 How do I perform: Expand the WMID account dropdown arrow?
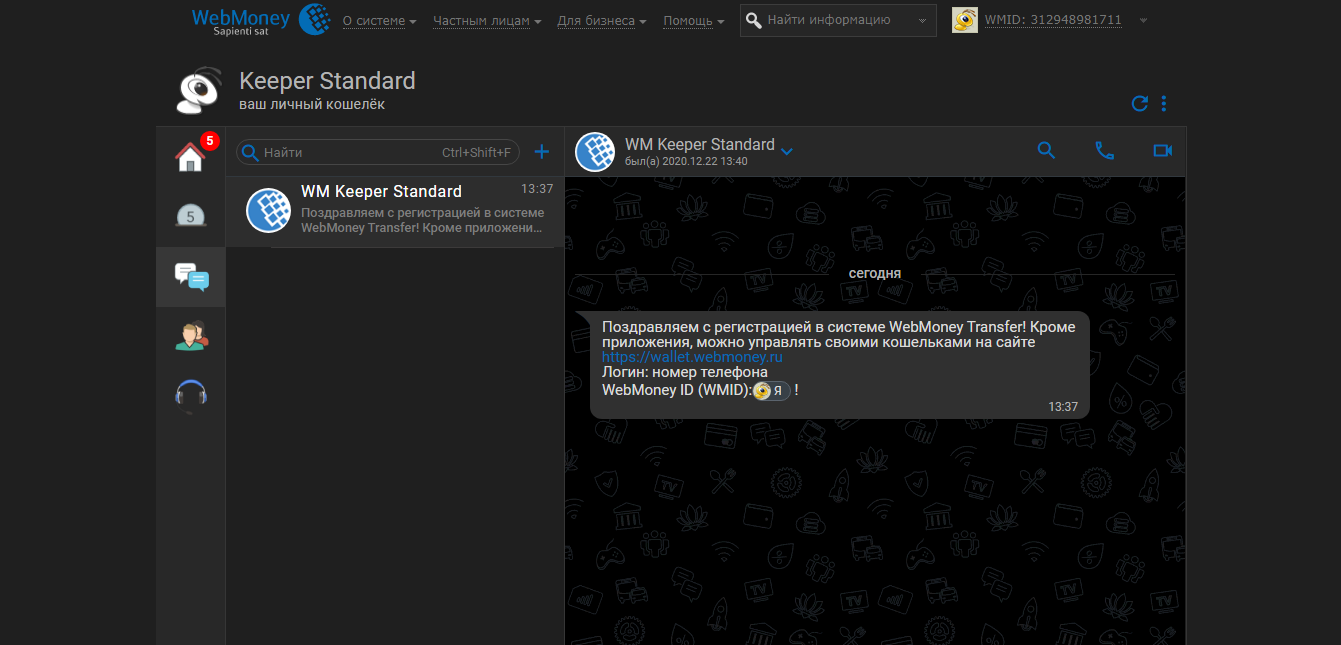pyautogui.click(x=1144, y=20)
